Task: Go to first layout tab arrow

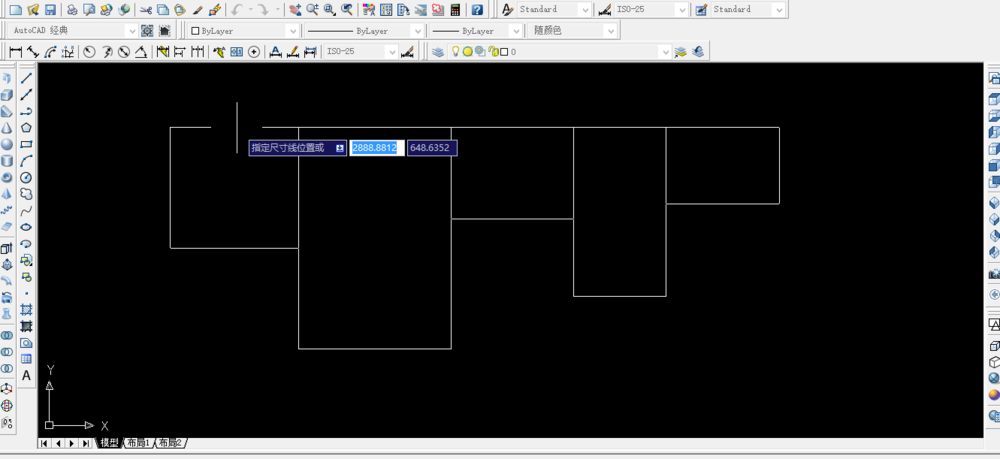Action: pos(45,443)
